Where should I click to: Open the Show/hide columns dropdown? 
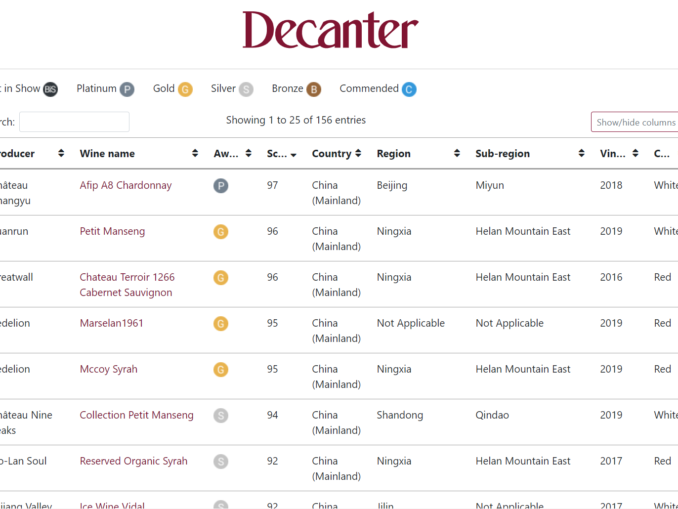635,123
